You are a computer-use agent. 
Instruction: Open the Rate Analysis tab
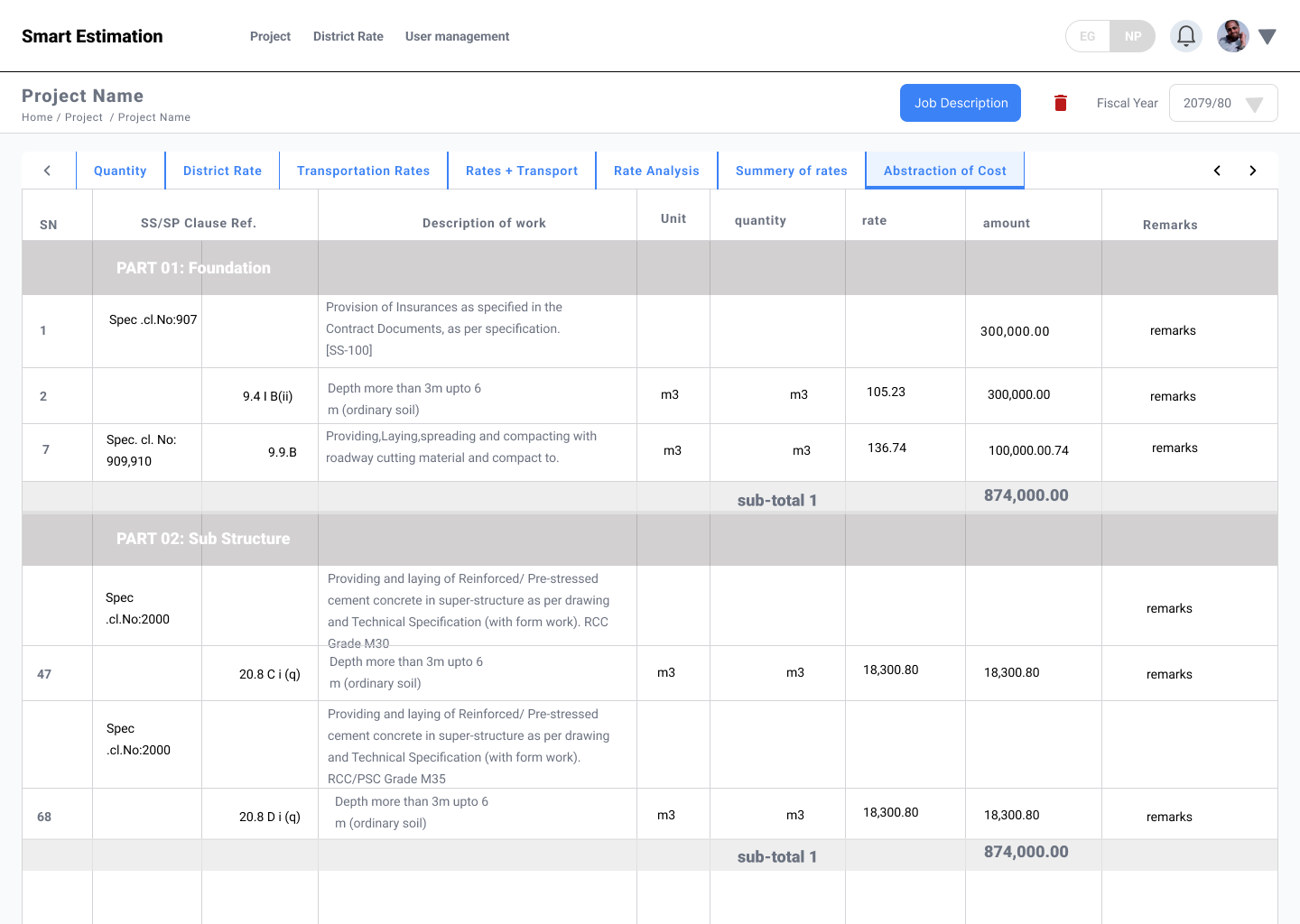point(656,171)
